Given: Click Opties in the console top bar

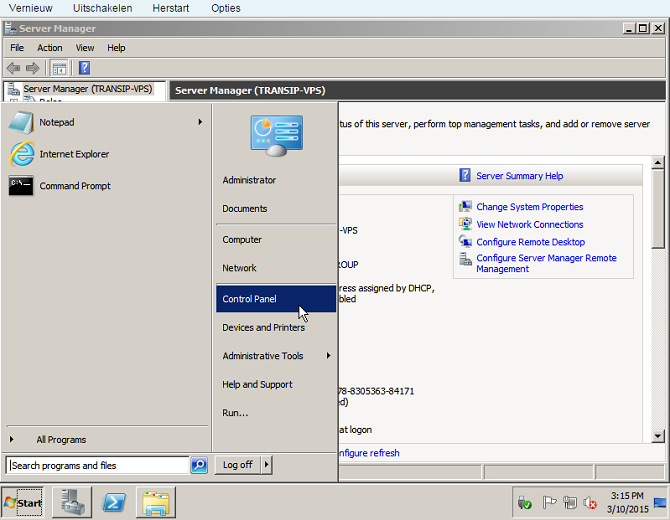Looking at the screenshot, I should 226,8.
